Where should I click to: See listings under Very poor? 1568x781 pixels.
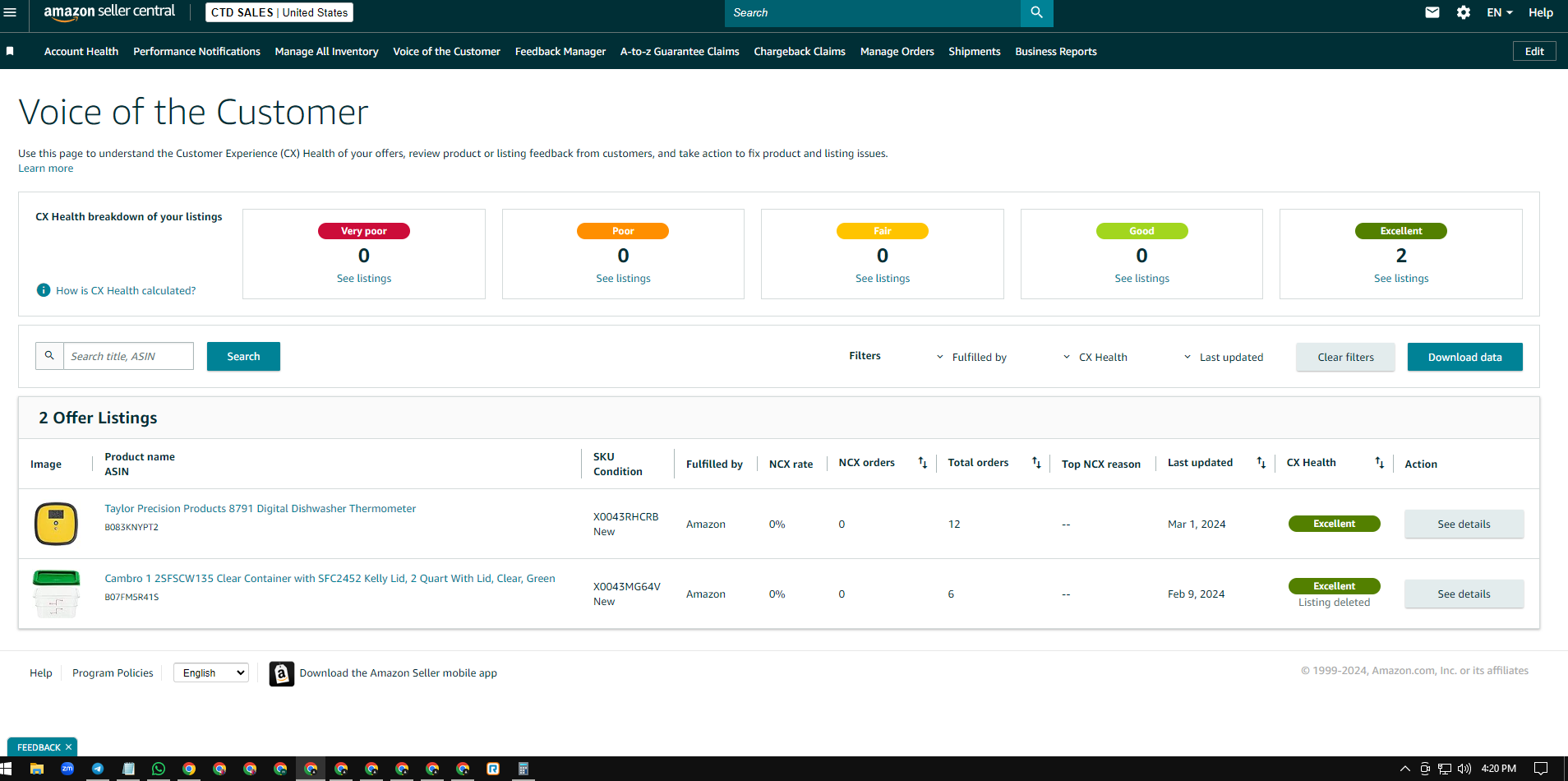tap(364, 279)
